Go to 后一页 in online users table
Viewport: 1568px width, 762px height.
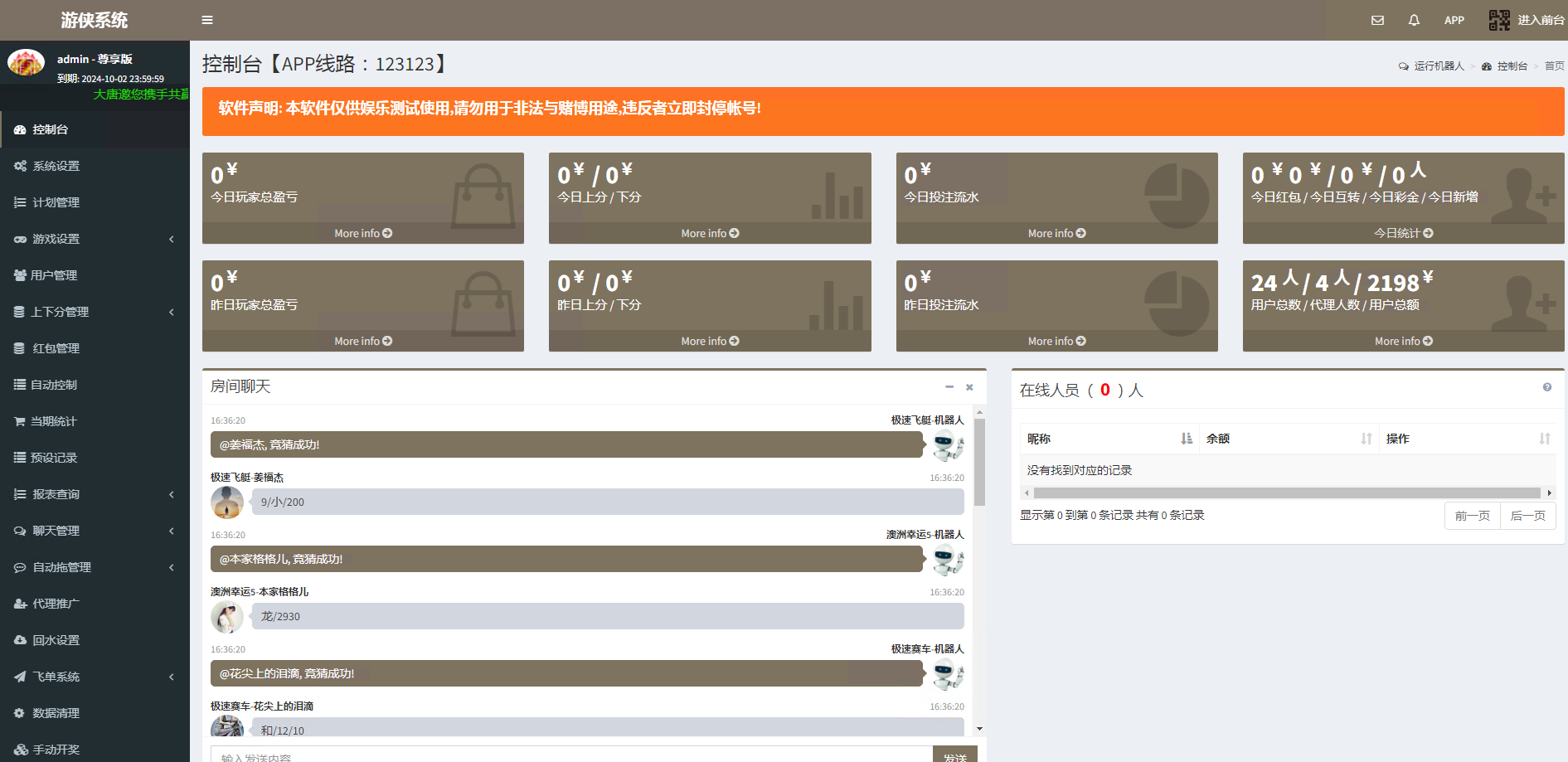click(1527, 516)
